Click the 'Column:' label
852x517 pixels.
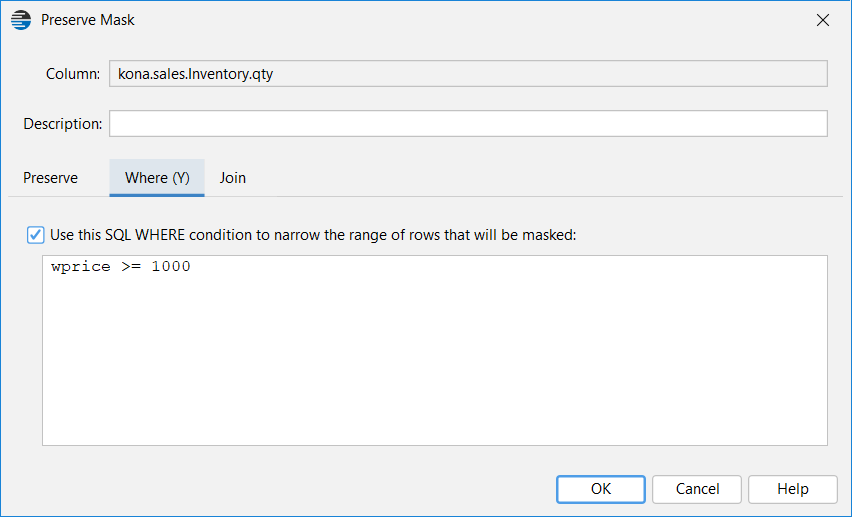pyautogui.click(x=73, y=73)
